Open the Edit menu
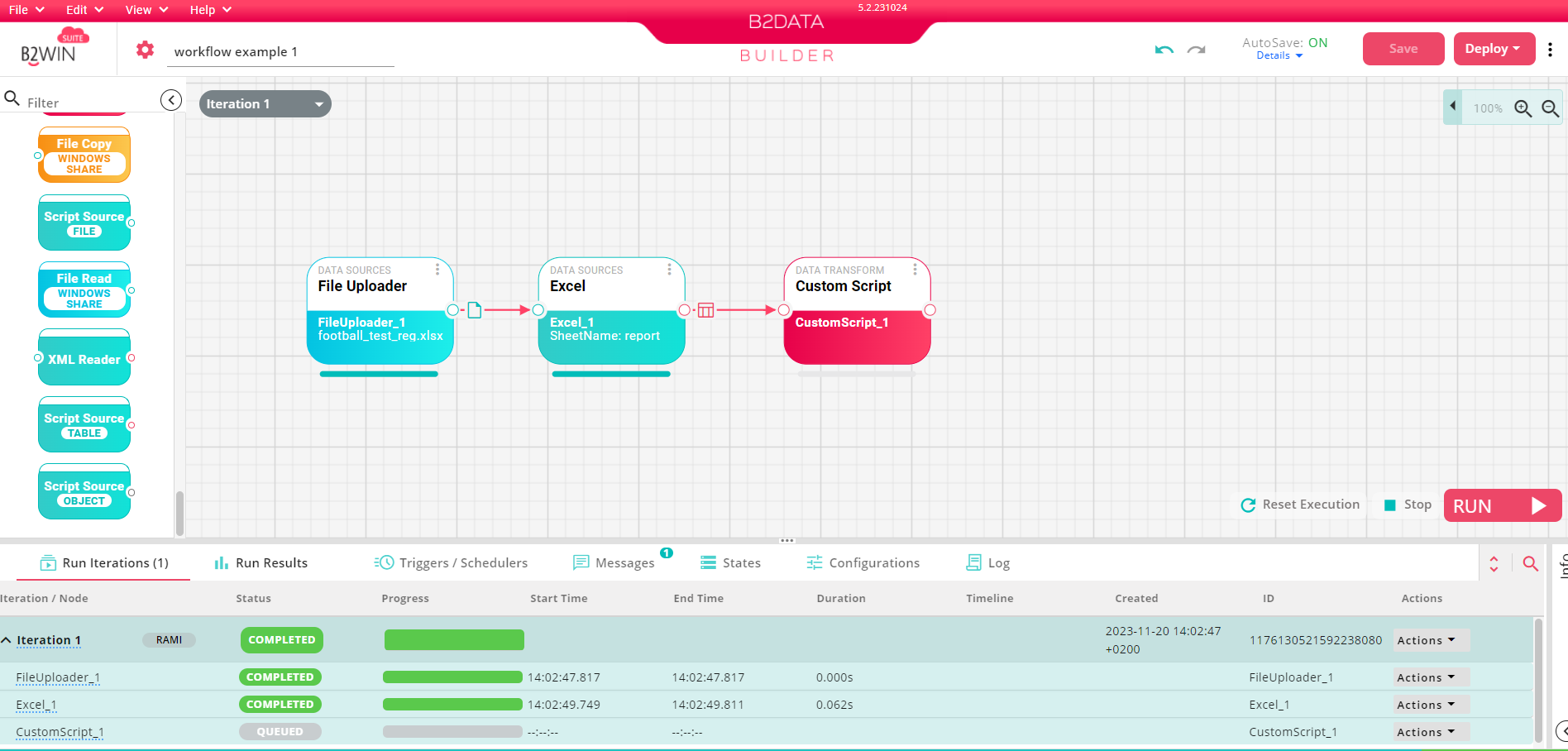This screenshot has height=751, width=1568. coord(84,10)
